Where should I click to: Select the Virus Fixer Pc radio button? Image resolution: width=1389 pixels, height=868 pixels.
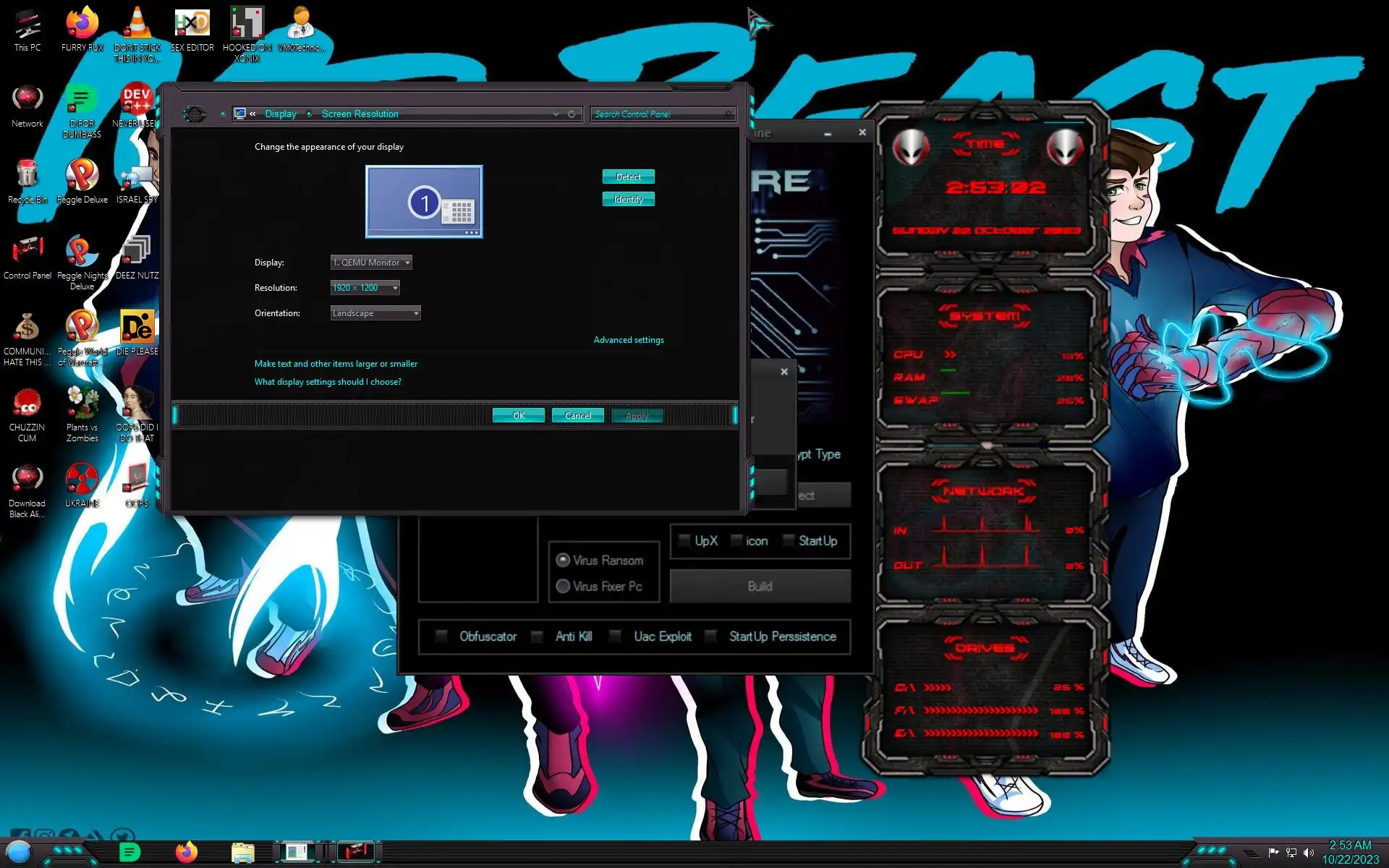(563, 587)
